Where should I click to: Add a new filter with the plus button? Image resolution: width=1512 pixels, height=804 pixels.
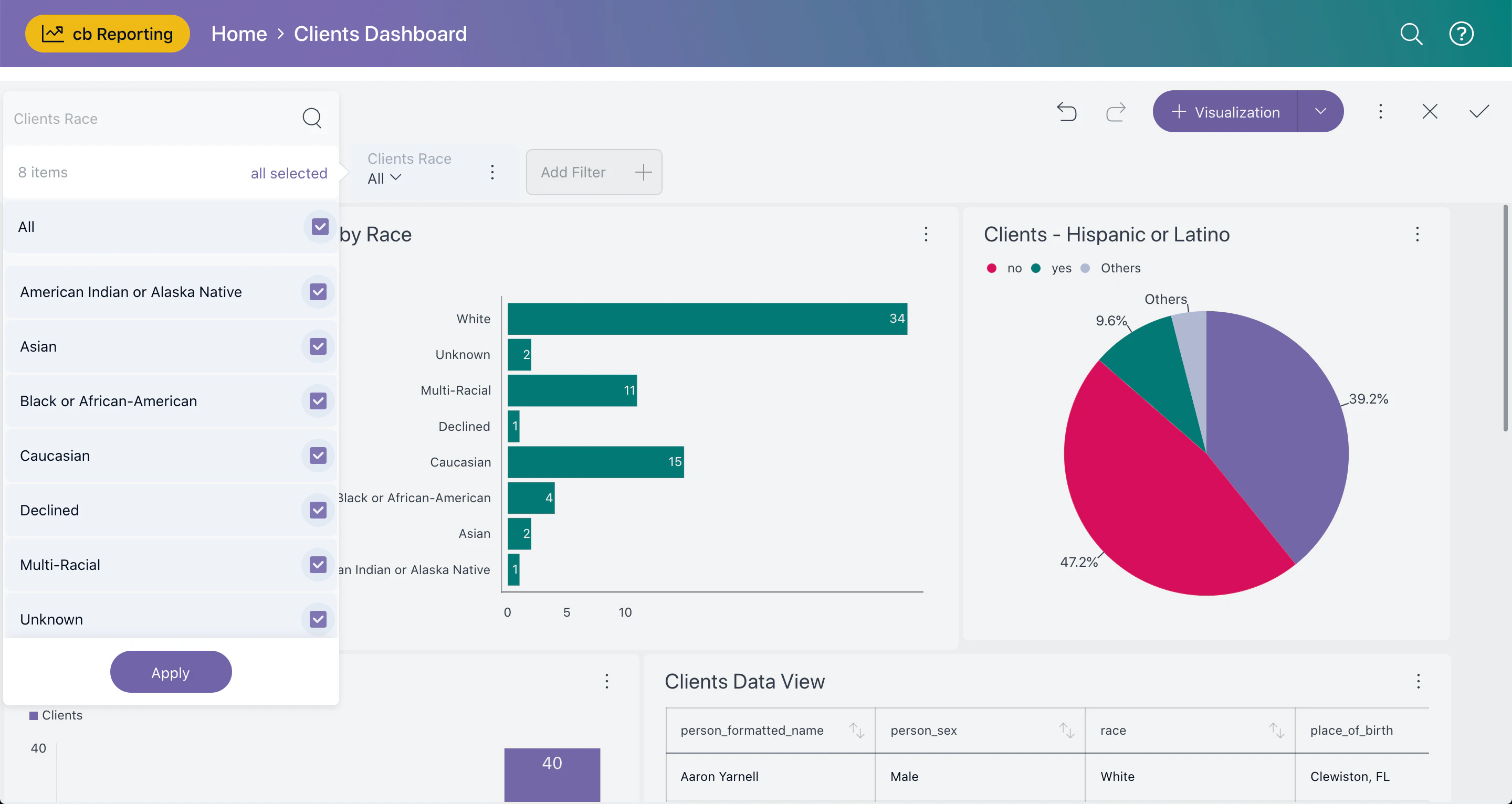click(x=643, y=172)
